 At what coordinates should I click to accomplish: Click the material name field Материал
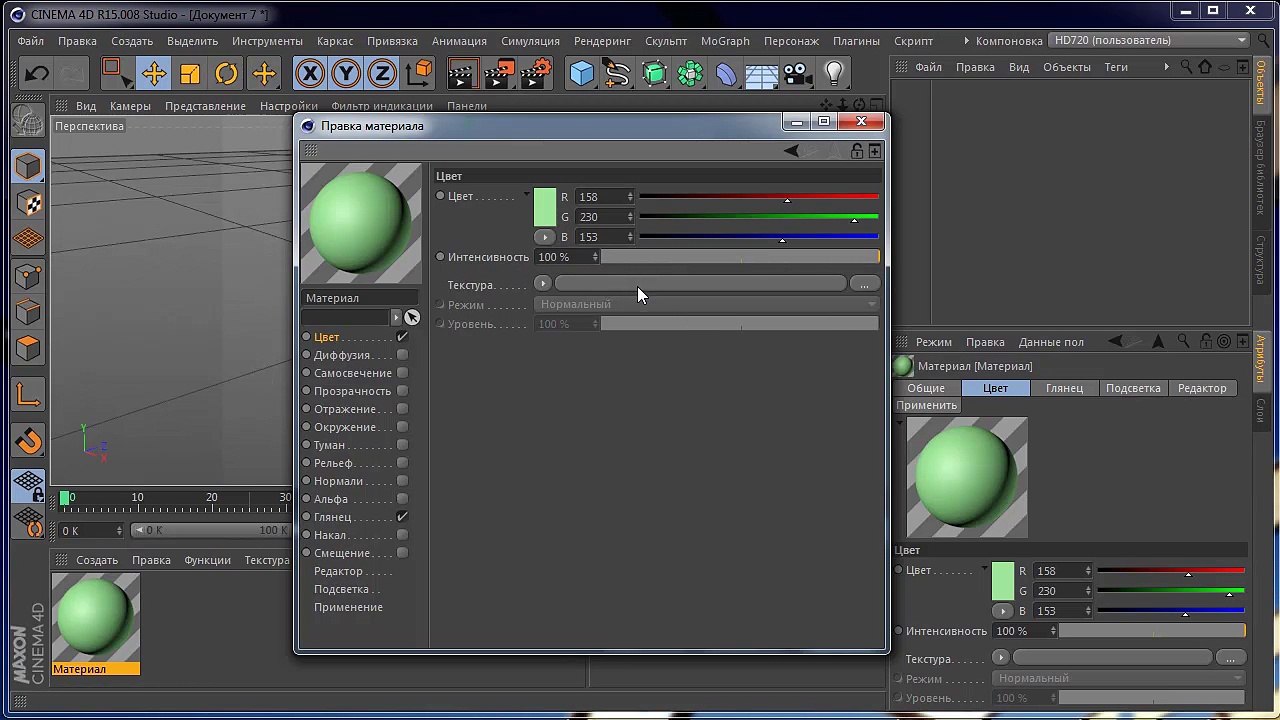pos(359,298)
